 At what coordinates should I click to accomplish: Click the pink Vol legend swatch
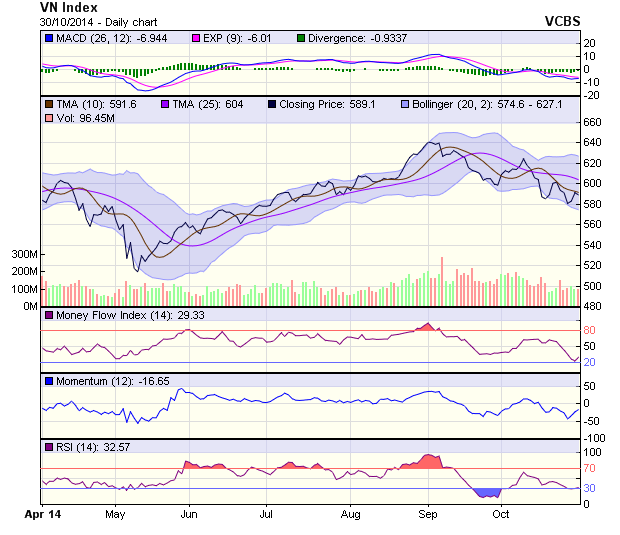(x=48, y=119)
